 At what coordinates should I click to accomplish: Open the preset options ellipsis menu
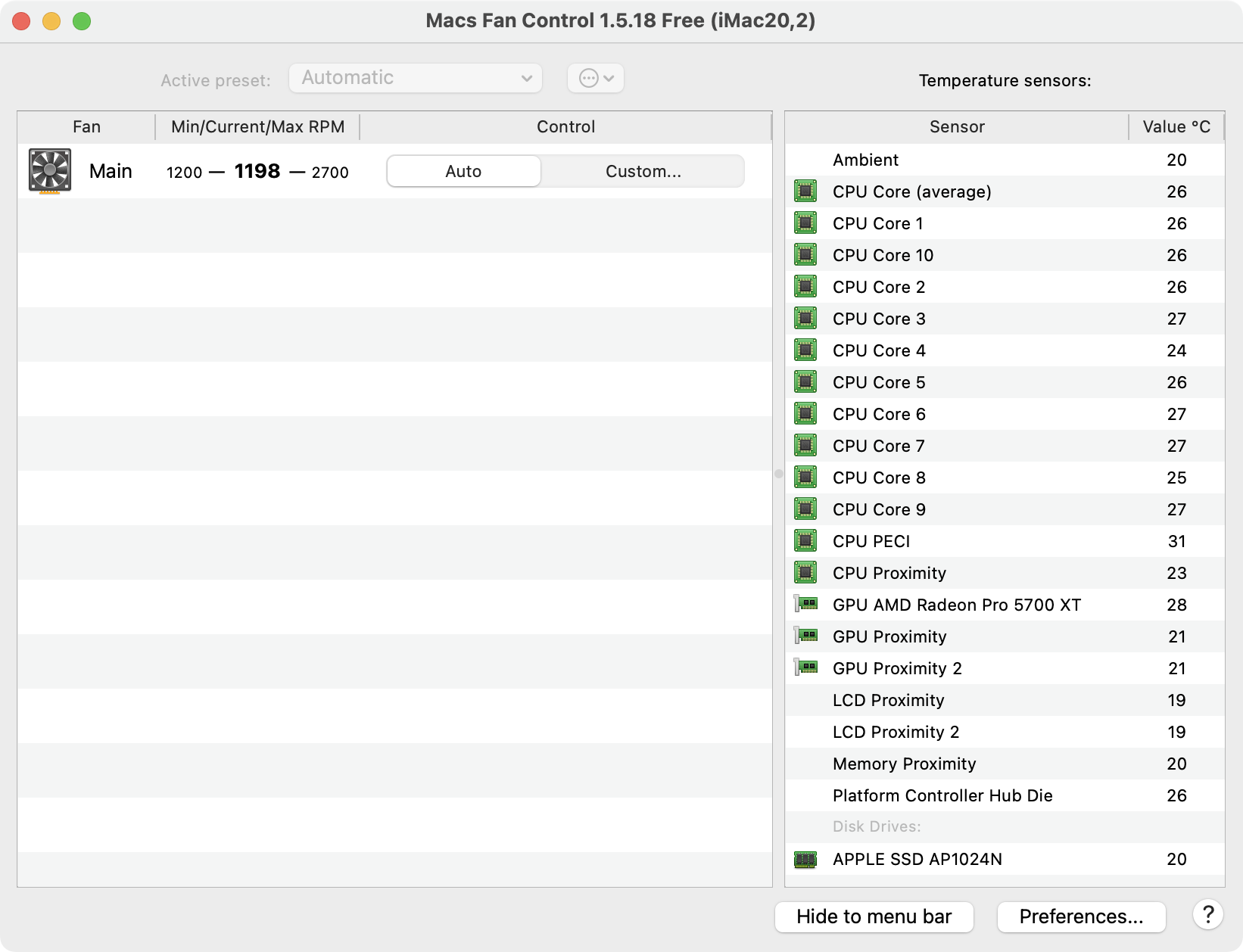[595, 77]
